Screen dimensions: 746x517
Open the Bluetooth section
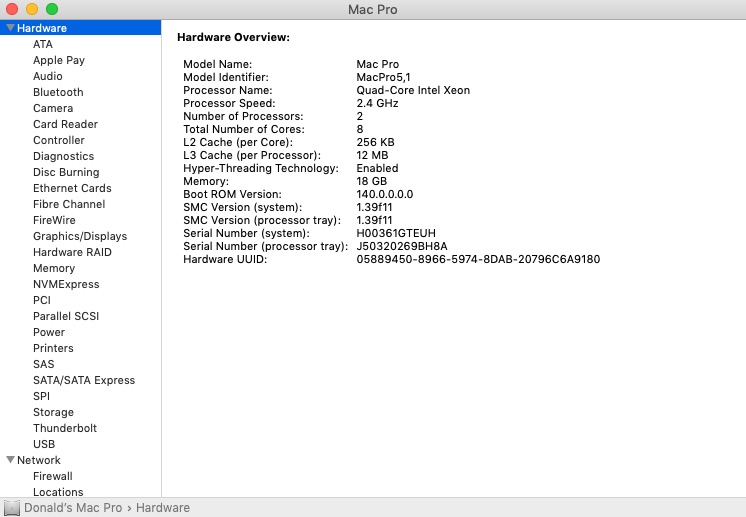click(58, 92)
